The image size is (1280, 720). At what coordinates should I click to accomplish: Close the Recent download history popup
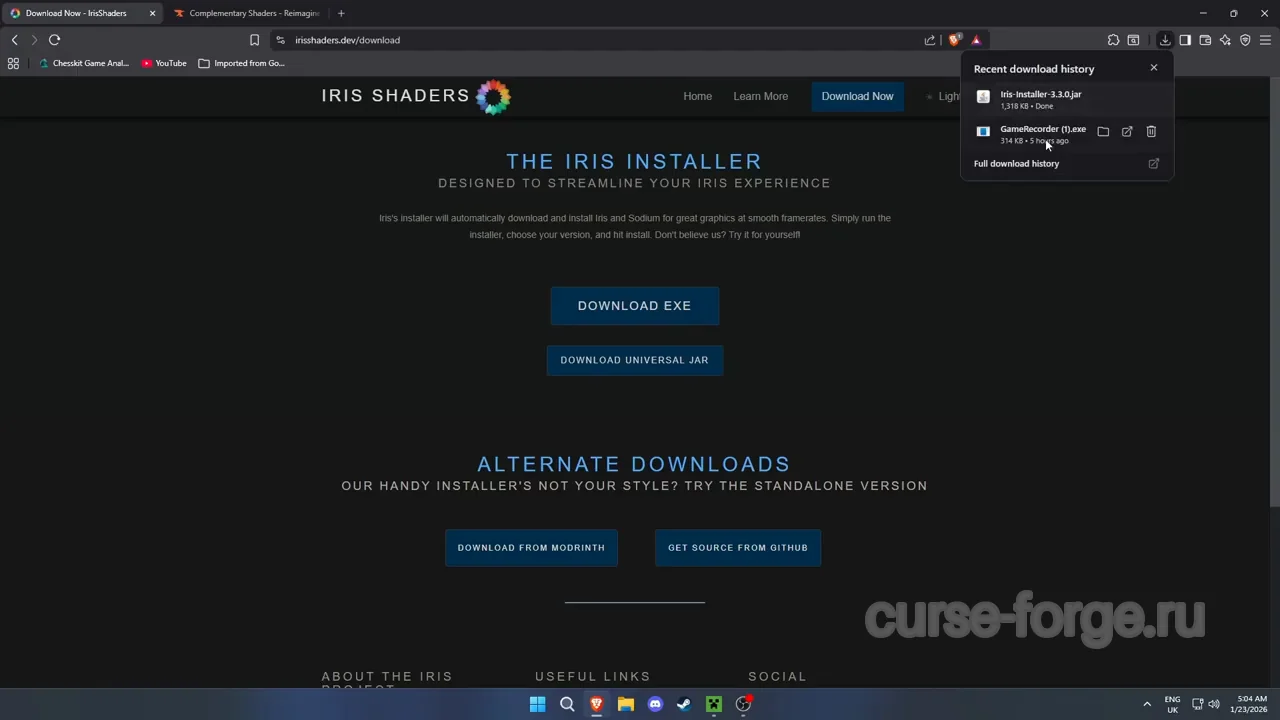pos(1154,68)
